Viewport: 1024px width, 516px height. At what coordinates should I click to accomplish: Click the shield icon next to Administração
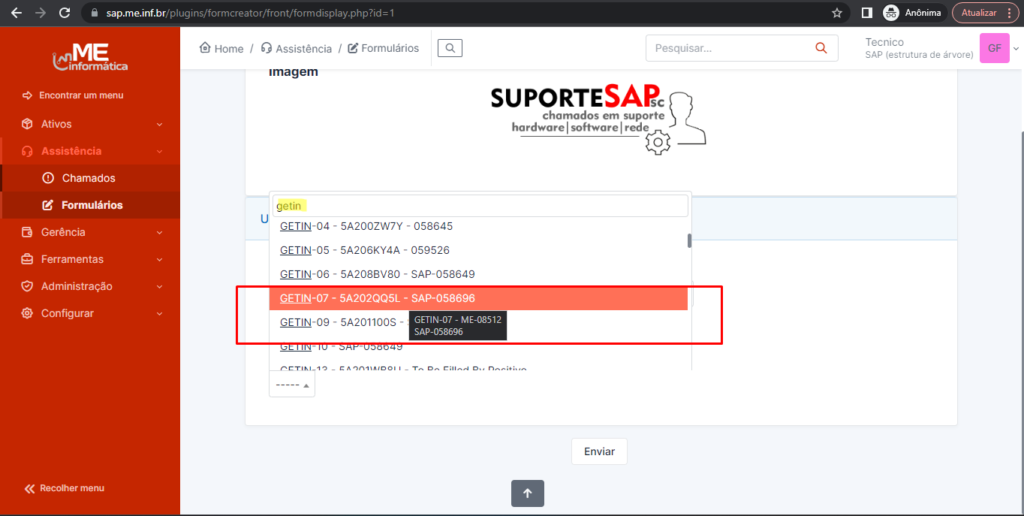(x=27, y=287)
